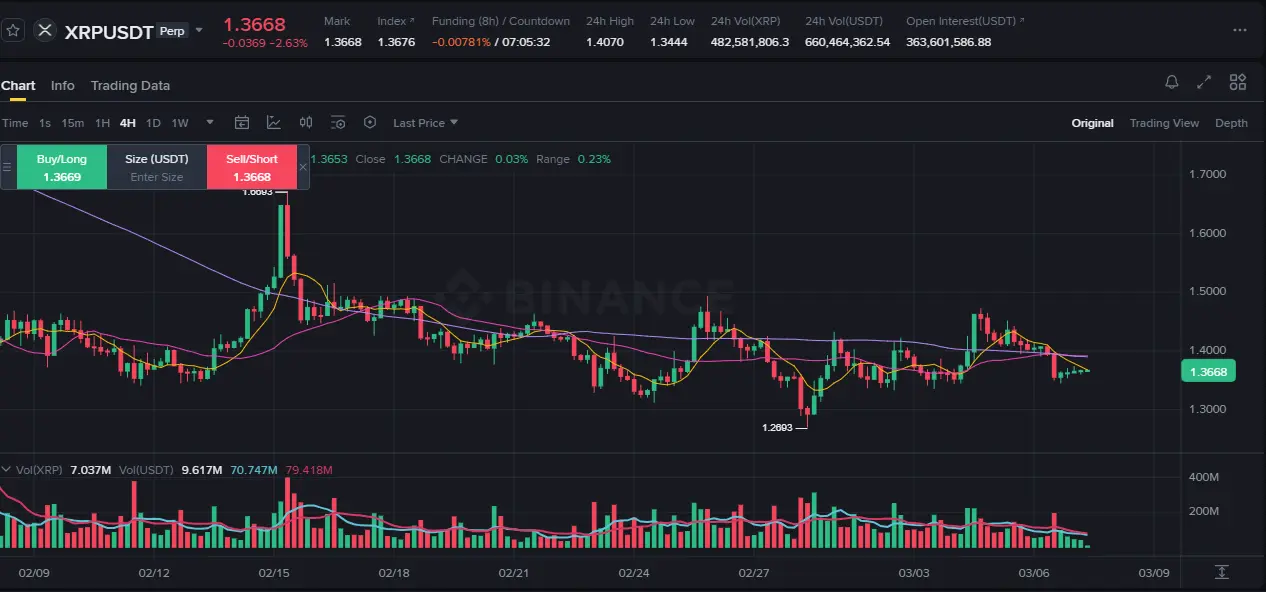Click the 24h Vol(XRP) value 482,581,806.3

pyautogui.click(x=750, y=42)
